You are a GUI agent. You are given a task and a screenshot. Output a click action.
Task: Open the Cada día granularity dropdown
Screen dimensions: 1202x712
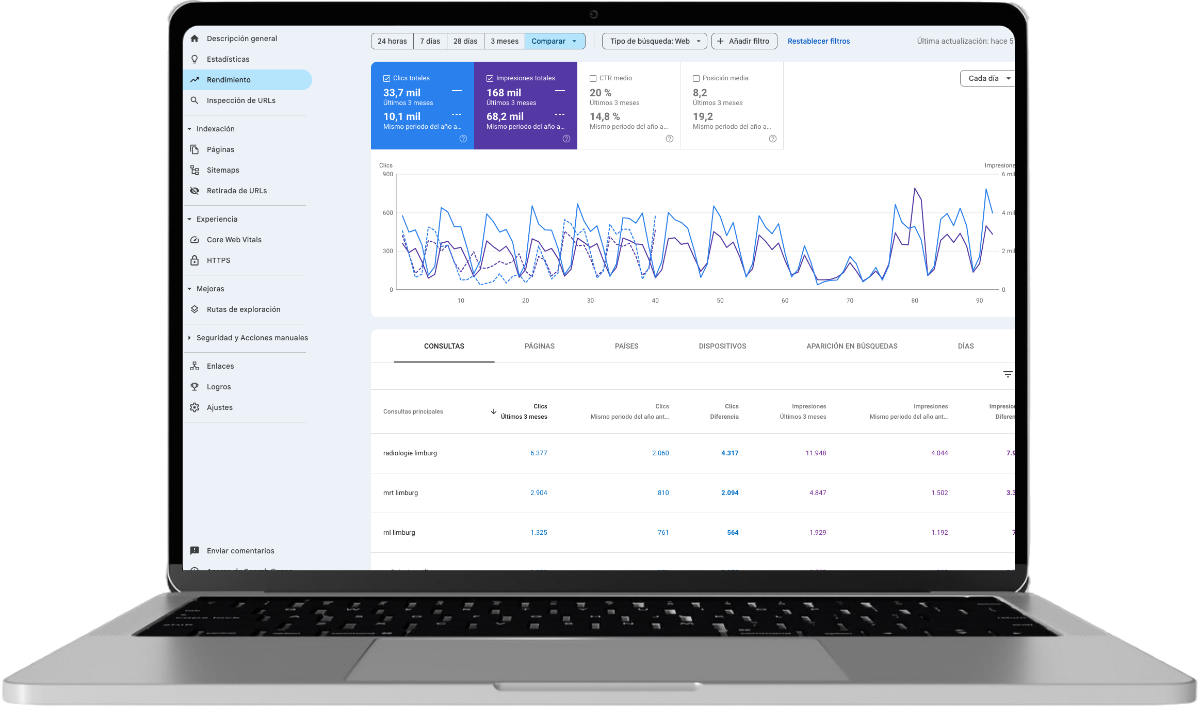tap(988, 78)
